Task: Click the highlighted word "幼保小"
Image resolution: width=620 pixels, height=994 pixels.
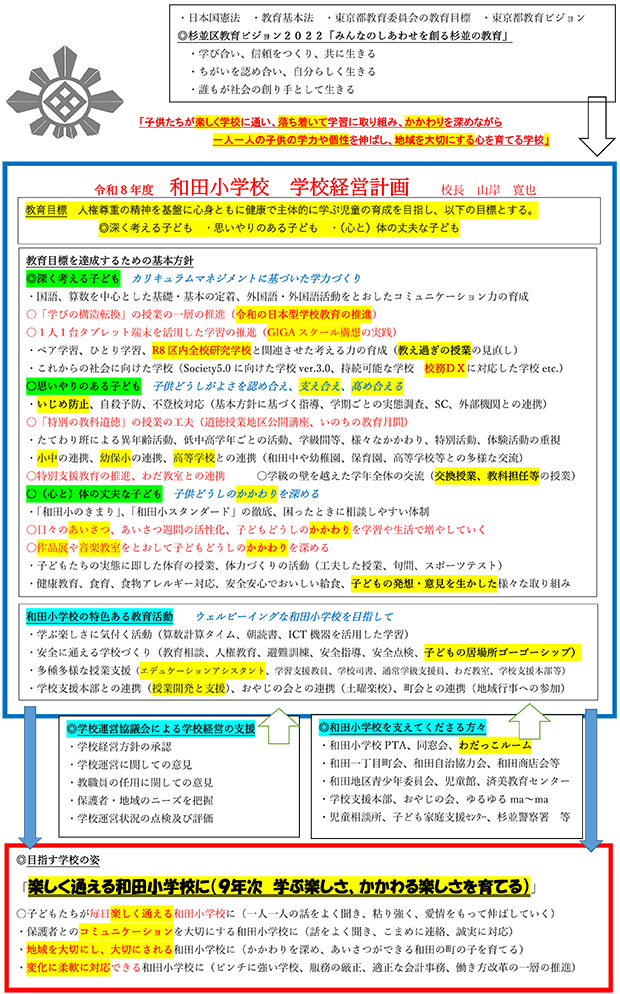Action: (x=115, y=456)
